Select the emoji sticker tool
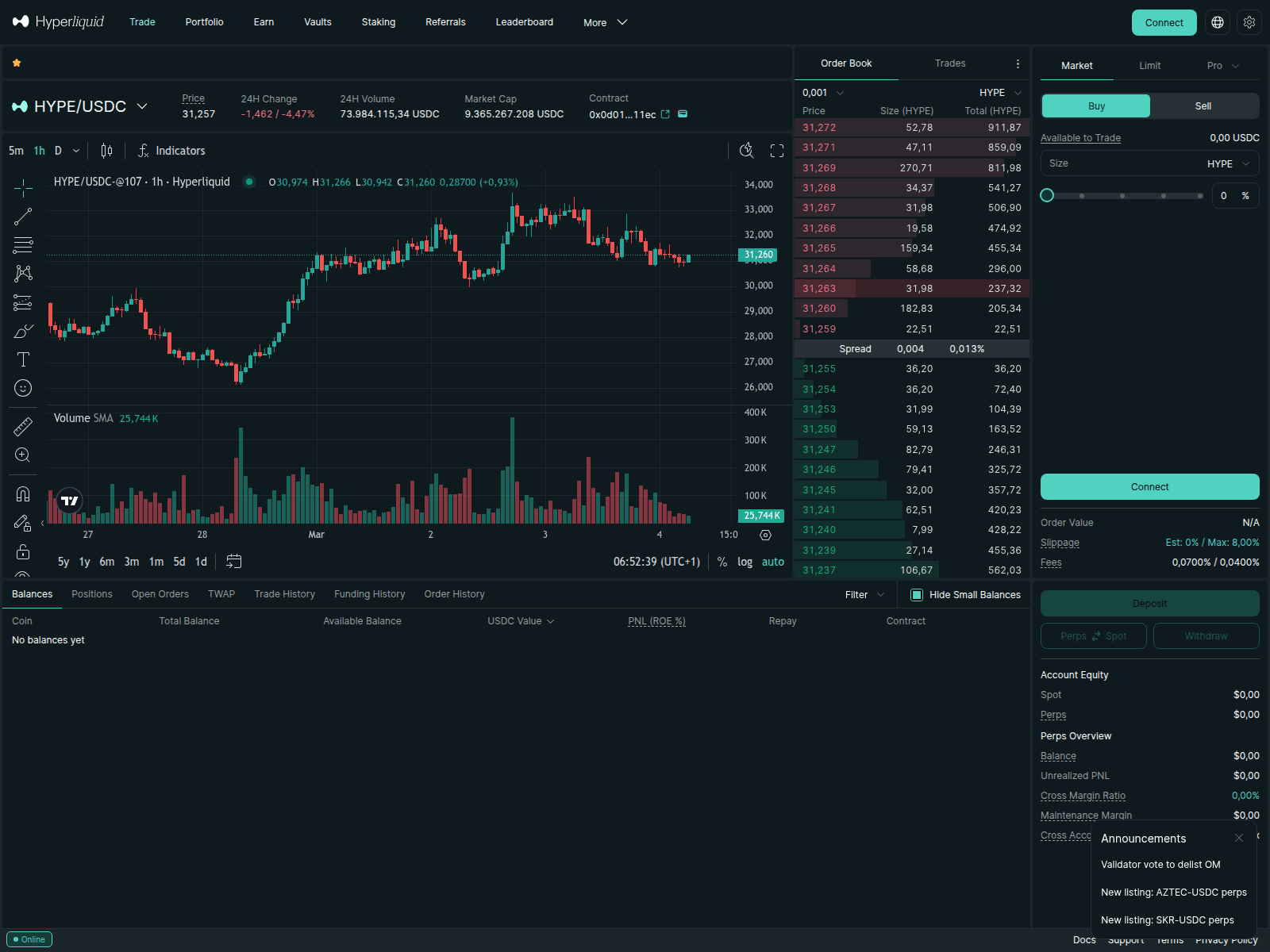The width and height of the screenshot is (1270, 952). [23, 388]
